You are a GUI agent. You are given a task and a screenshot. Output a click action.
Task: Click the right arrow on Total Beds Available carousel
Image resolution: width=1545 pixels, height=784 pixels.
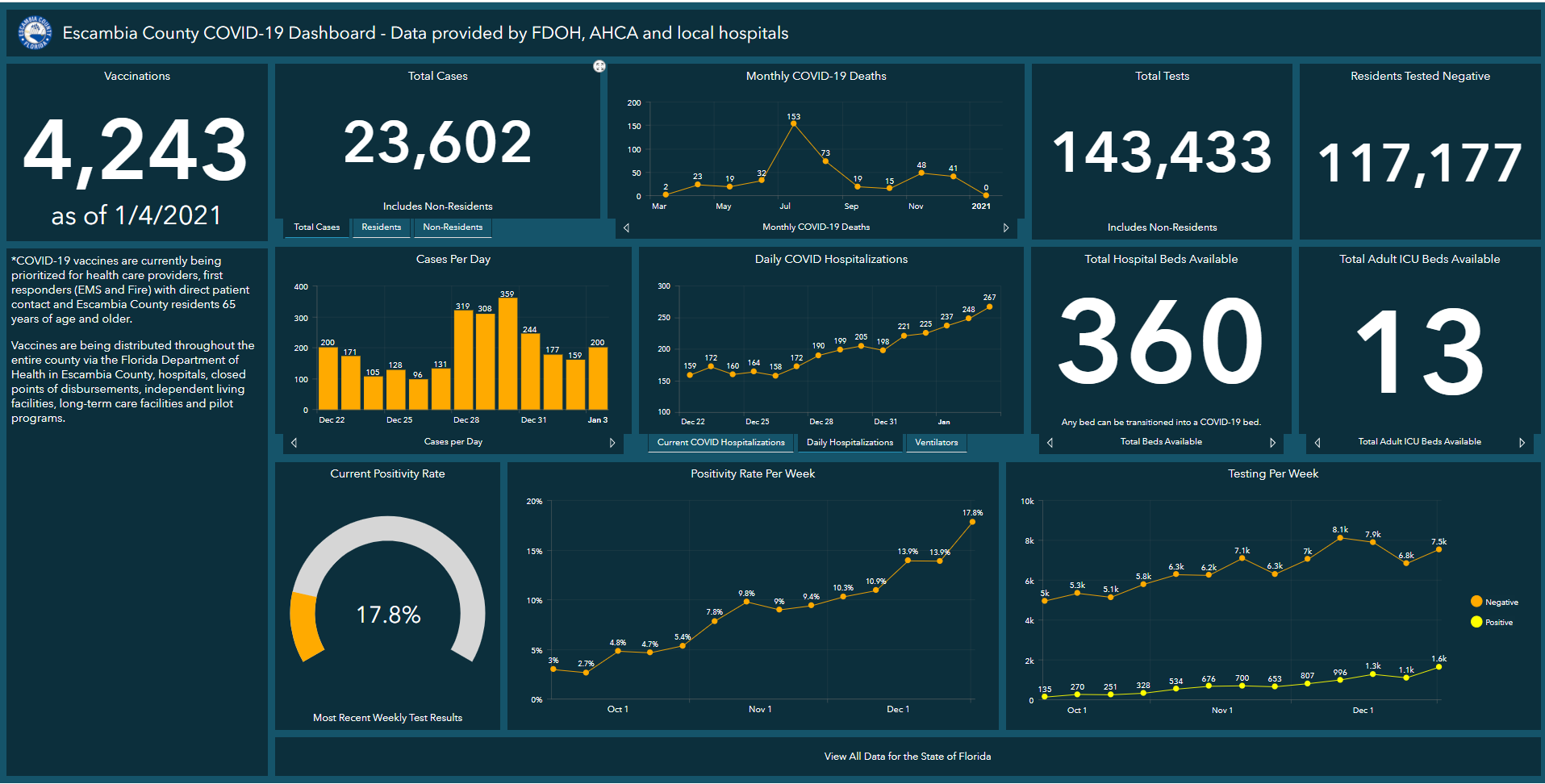(x=1273, y=443)
